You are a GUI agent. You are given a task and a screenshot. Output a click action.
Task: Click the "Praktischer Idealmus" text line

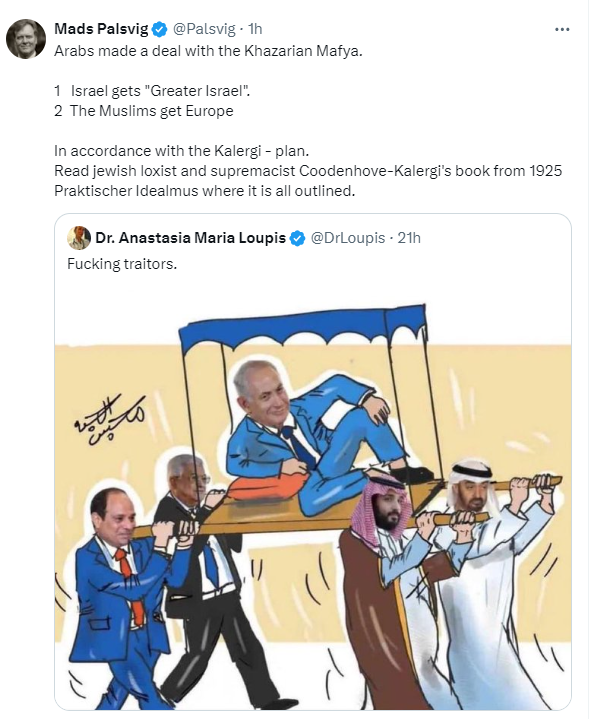(205, 191)
